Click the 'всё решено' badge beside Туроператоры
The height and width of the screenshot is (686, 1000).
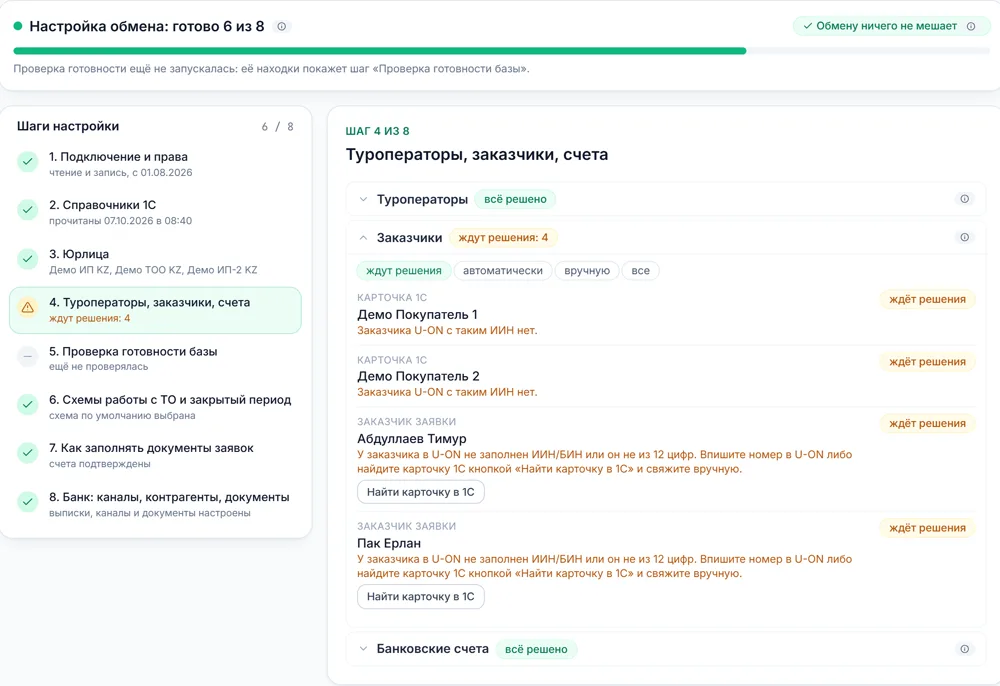pos(515,199)
